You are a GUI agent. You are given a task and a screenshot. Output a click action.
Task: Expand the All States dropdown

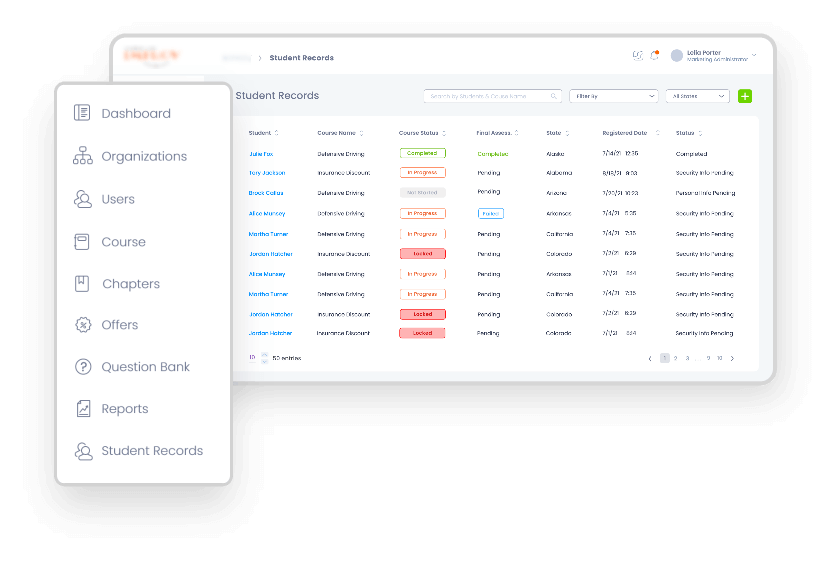click(x=697, y=96)
